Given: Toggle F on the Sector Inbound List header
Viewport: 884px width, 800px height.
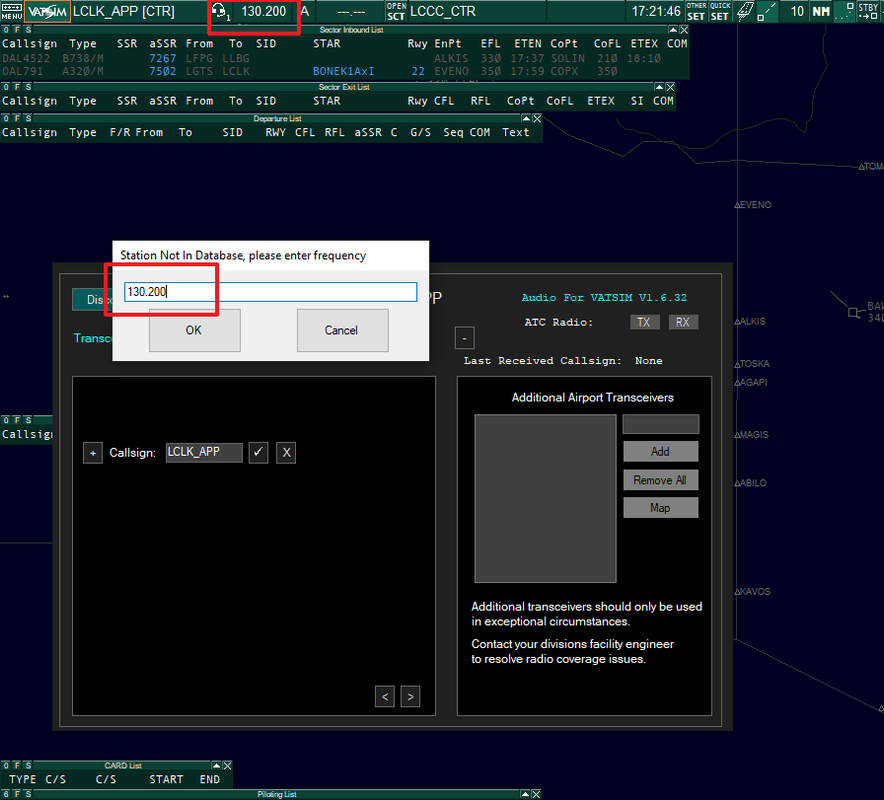Looking at the screenshot, I should 17,29.
